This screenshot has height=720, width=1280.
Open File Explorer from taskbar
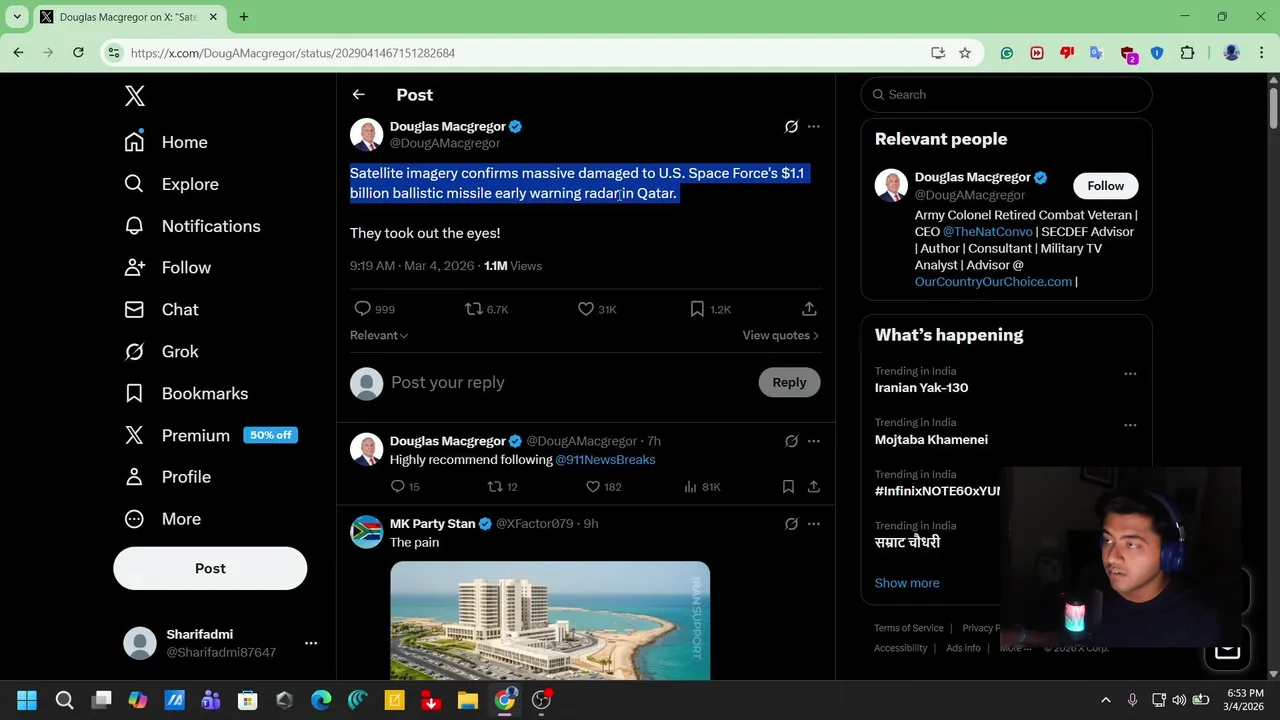tap(468, 700)
